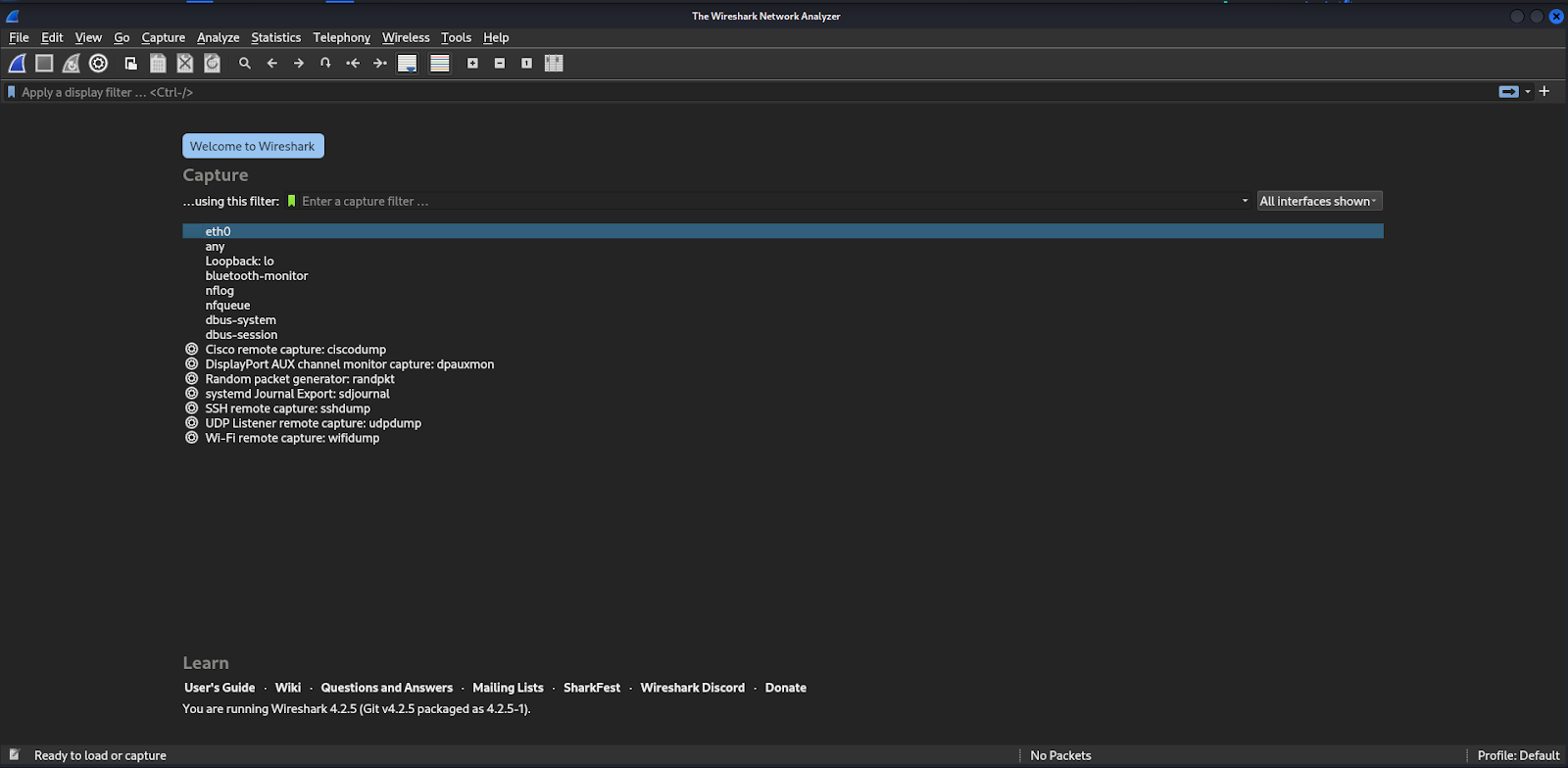Click the stop capture square icon
This screenshot has width=1568, height=768.
[44, 64]
